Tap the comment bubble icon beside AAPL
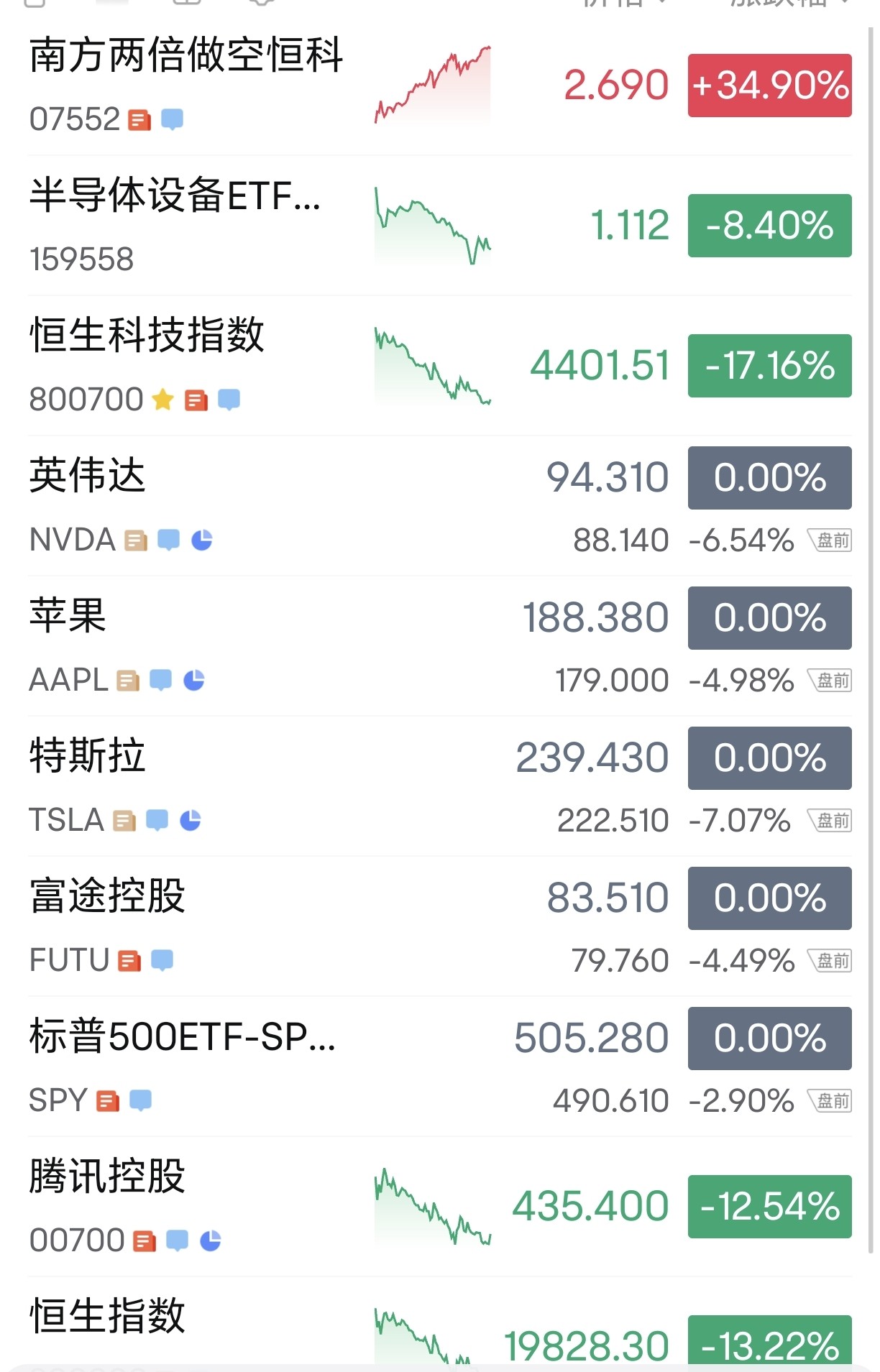 tap(160, 680)
